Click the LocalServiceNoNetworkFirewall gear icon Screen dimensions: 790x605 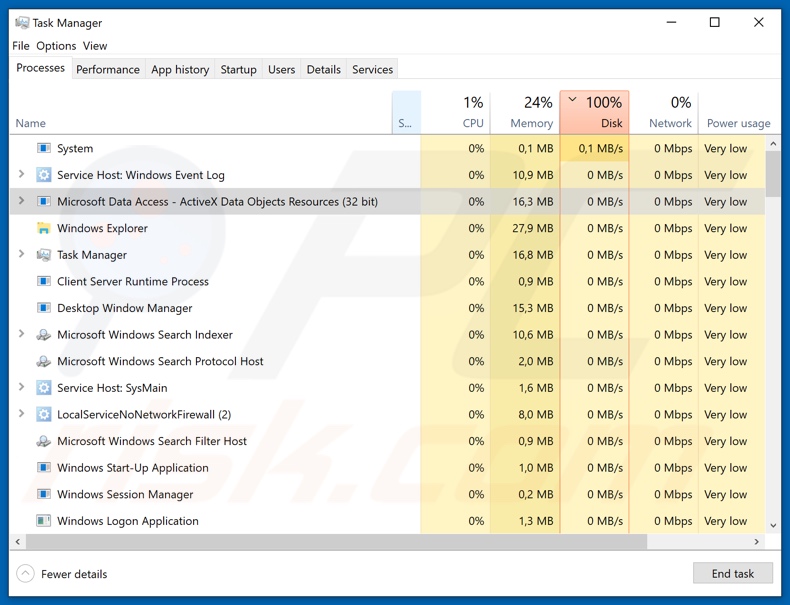(44, 415)
